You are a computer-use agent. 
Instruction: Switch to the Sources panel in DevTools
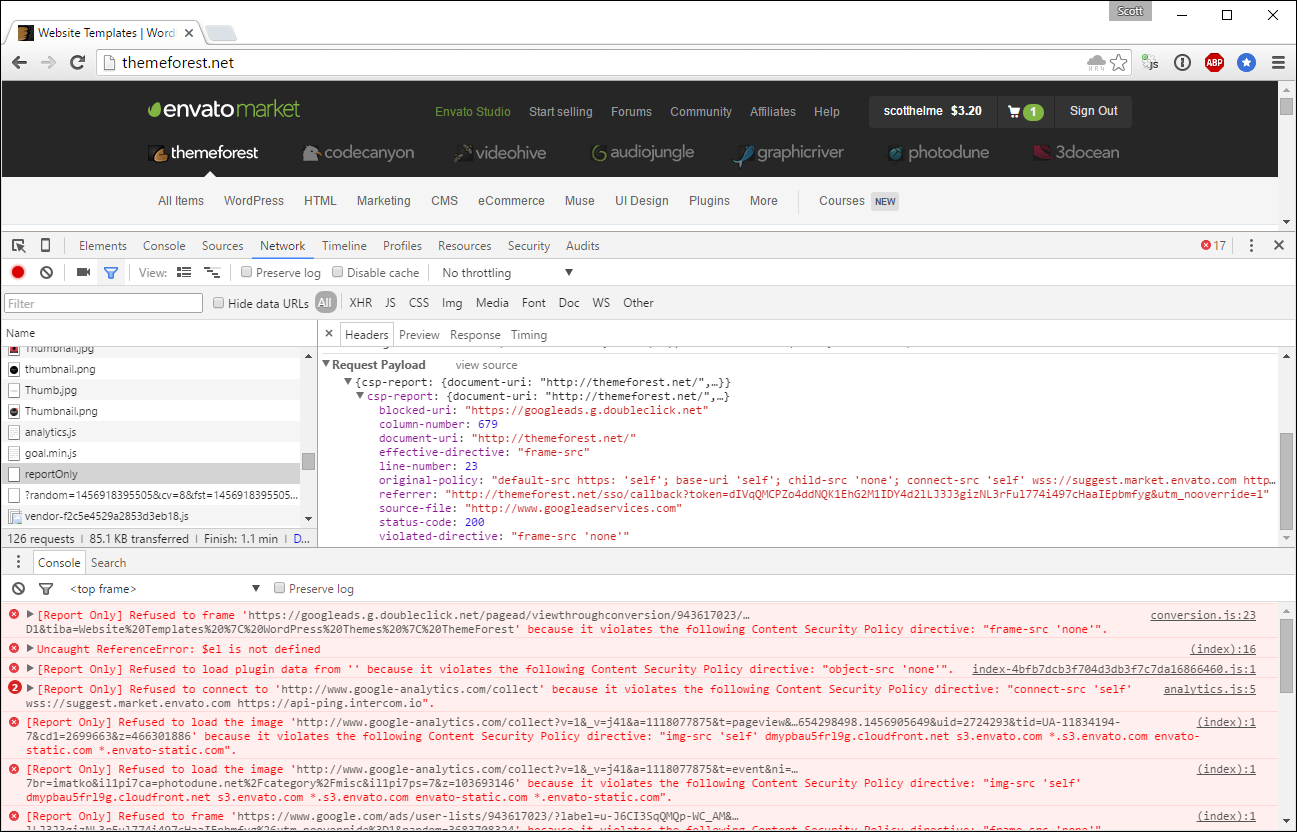(x=222, y=245)
